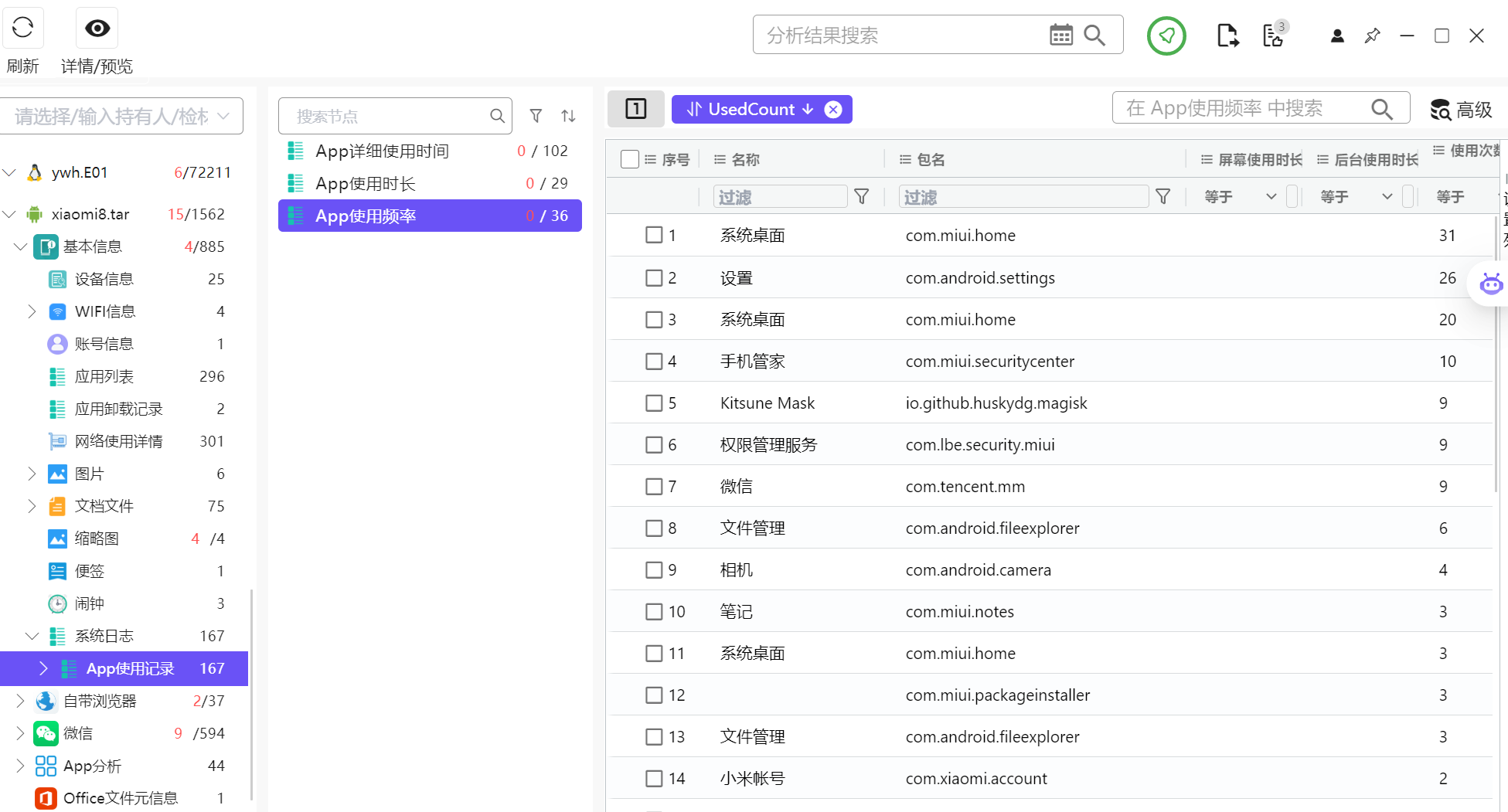
Task: Collapse the 系统日志 tree node
Action: point(32,636)
